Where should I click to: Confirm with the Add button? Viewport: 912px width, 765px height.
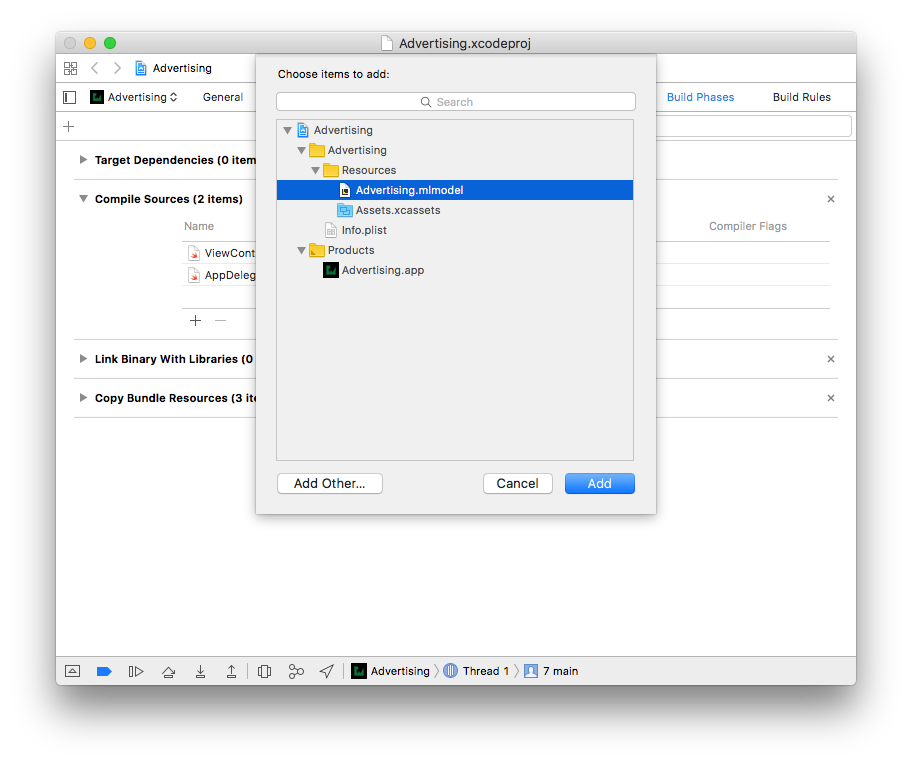click(600, 483)
